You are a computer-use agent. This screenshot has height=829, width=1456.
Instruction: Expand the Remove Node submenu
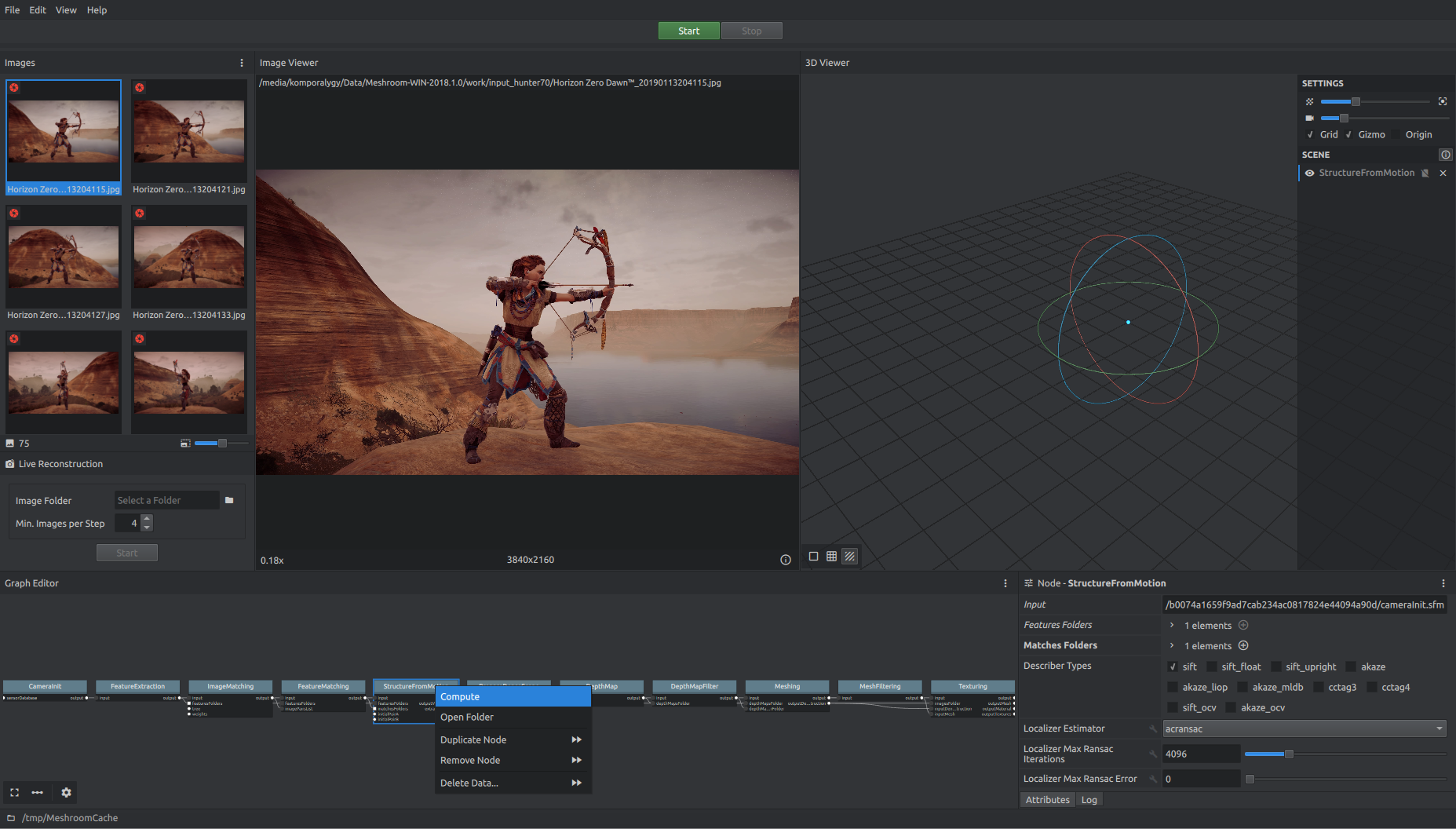pos(577,761)
